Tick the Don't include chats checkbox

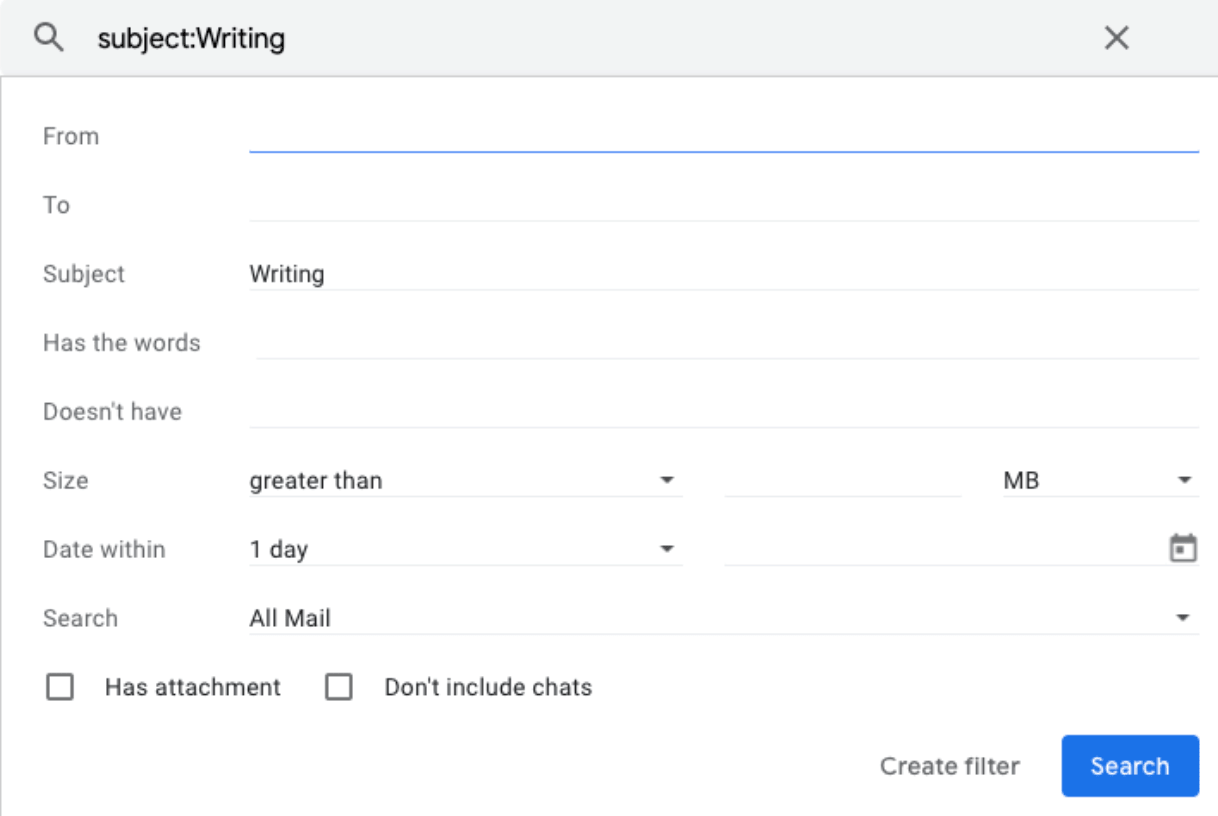[x=340, y=687]
